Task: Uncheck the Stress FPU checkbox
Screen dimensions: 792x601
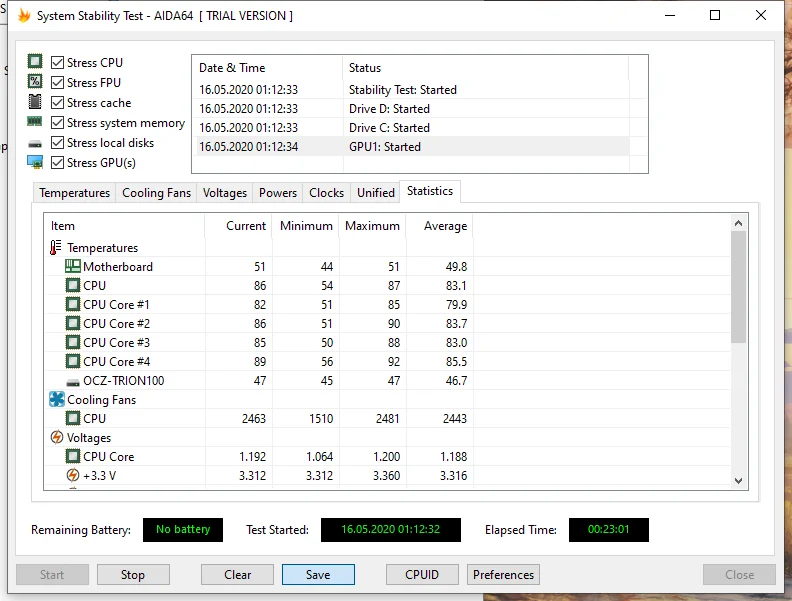Action: pyautogui.click(x=58, y=82)
